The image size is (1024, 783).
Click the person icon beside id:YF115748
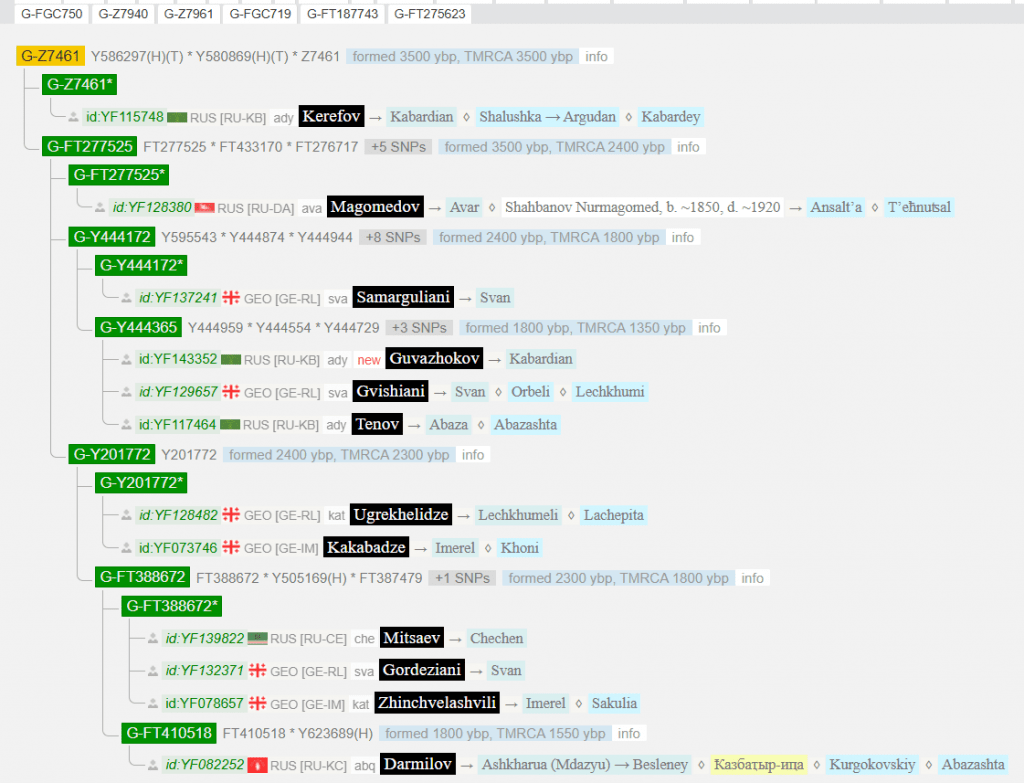point(74,117)
